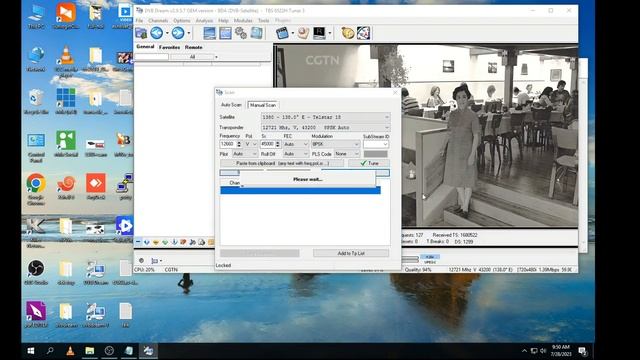Switch to the Favorites tab
The height and width of the screenshot is (360, 640).
click(x=169, y=47)
